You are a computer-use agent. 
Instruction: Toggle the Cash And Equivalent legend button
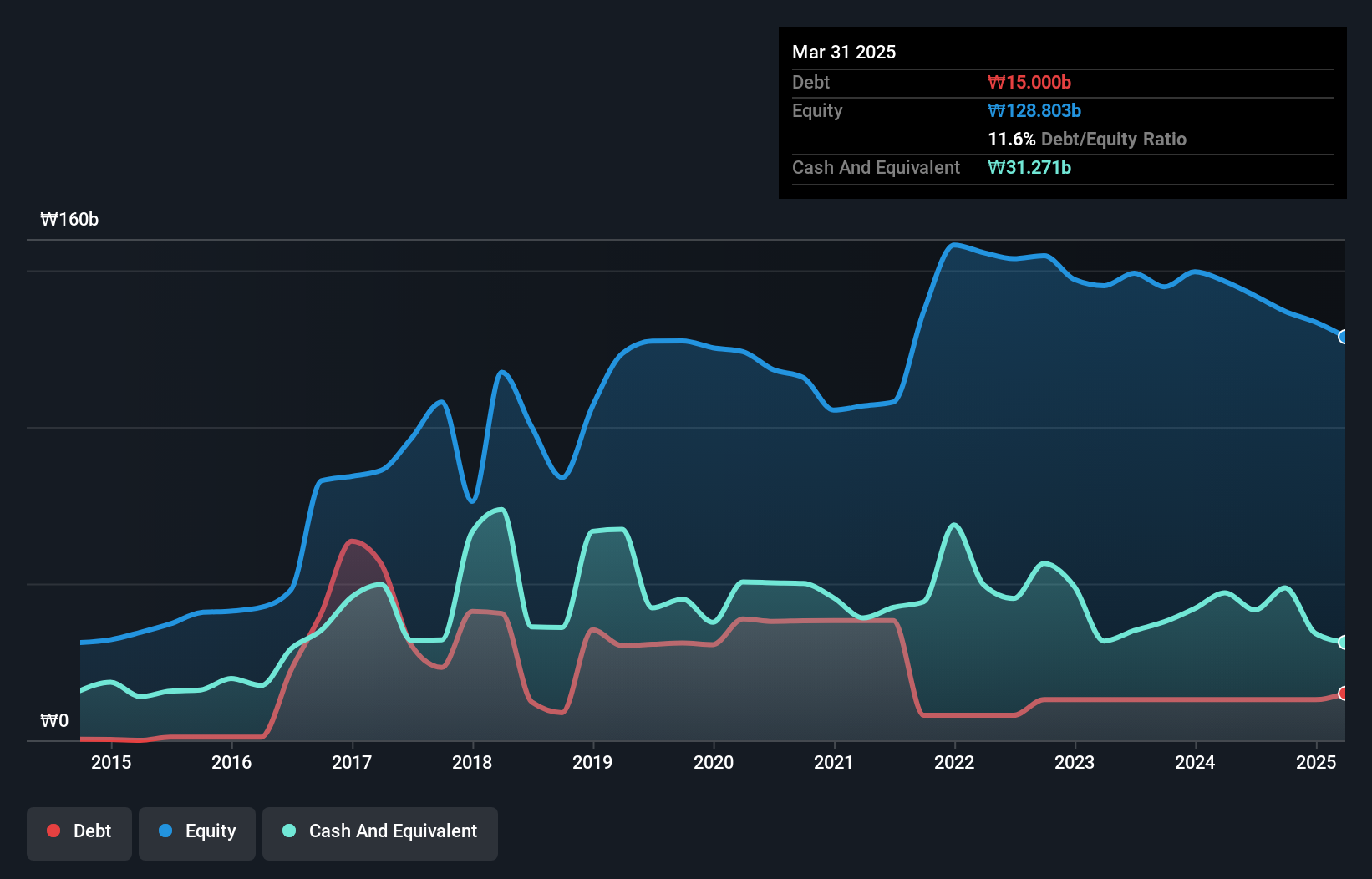pyautogui.click(x=380, y=832)
